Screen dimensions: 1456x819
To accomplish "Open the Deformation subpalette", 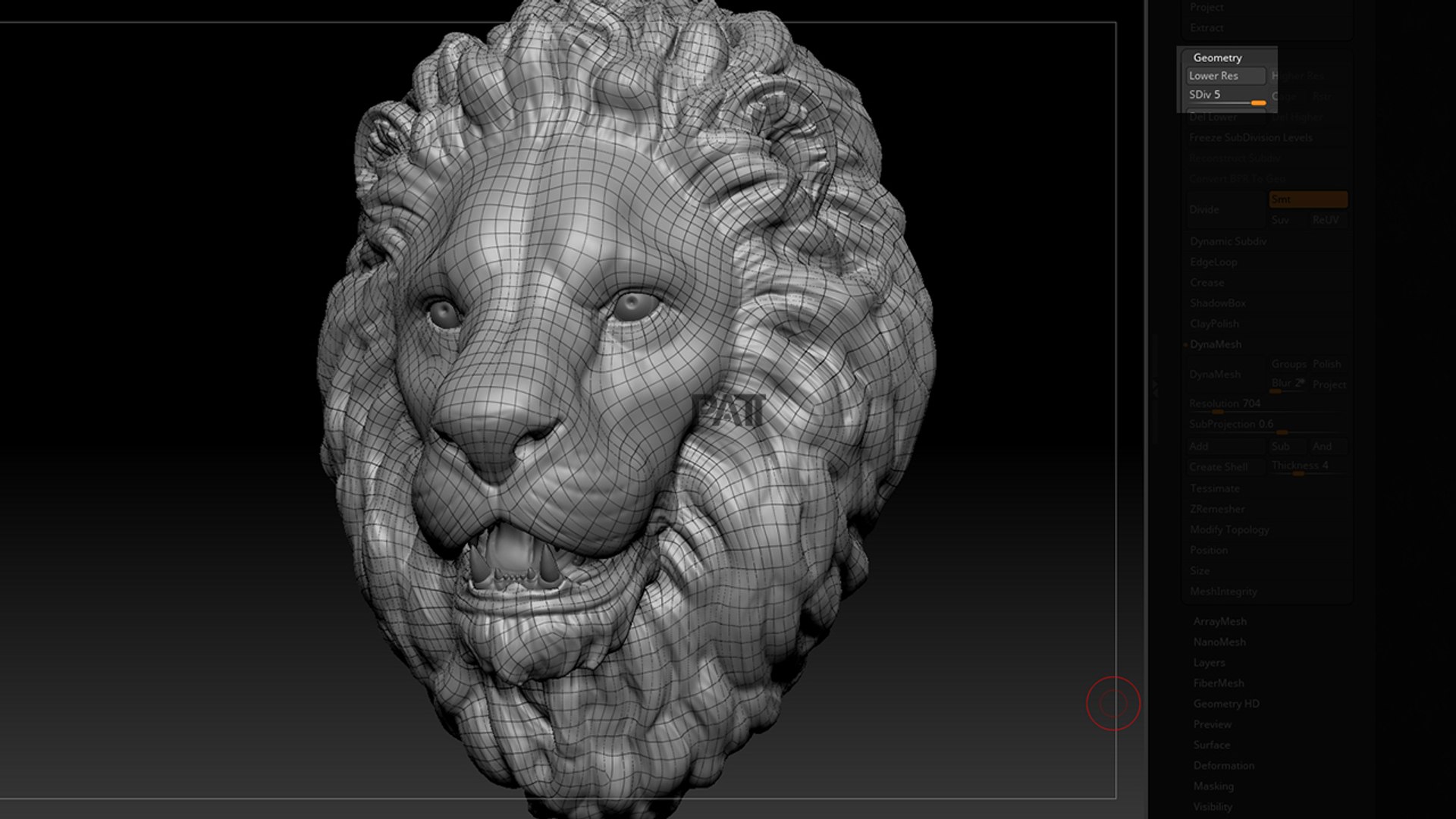I will [x=1223, y=765].
